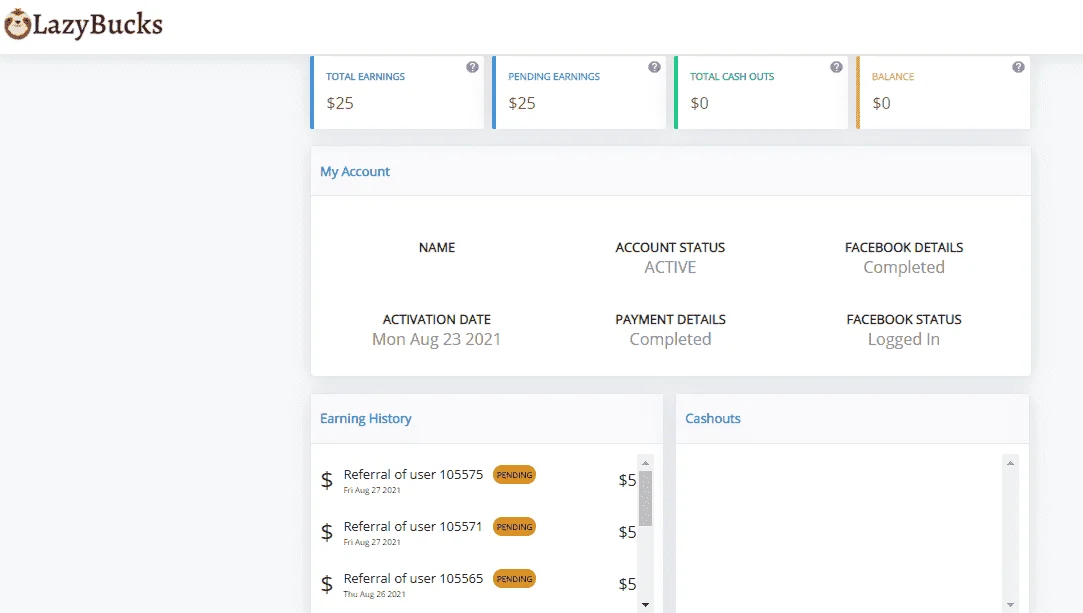Click activation date Mon Aug 23 2021
The image size is (1083, 613).
pos(437,339)
